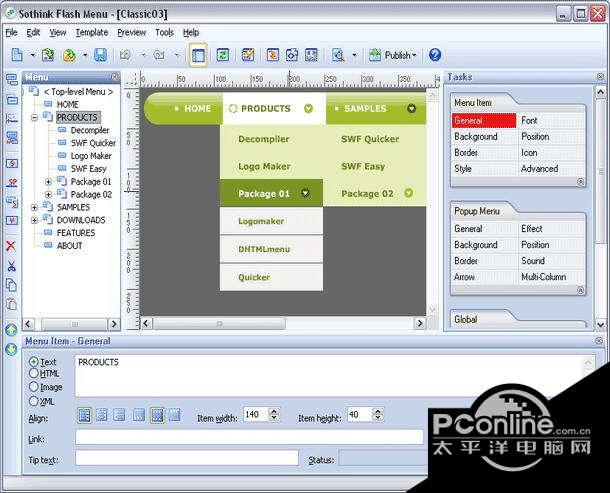Open the dropdown arrow next to New file icon

(33, 55)
